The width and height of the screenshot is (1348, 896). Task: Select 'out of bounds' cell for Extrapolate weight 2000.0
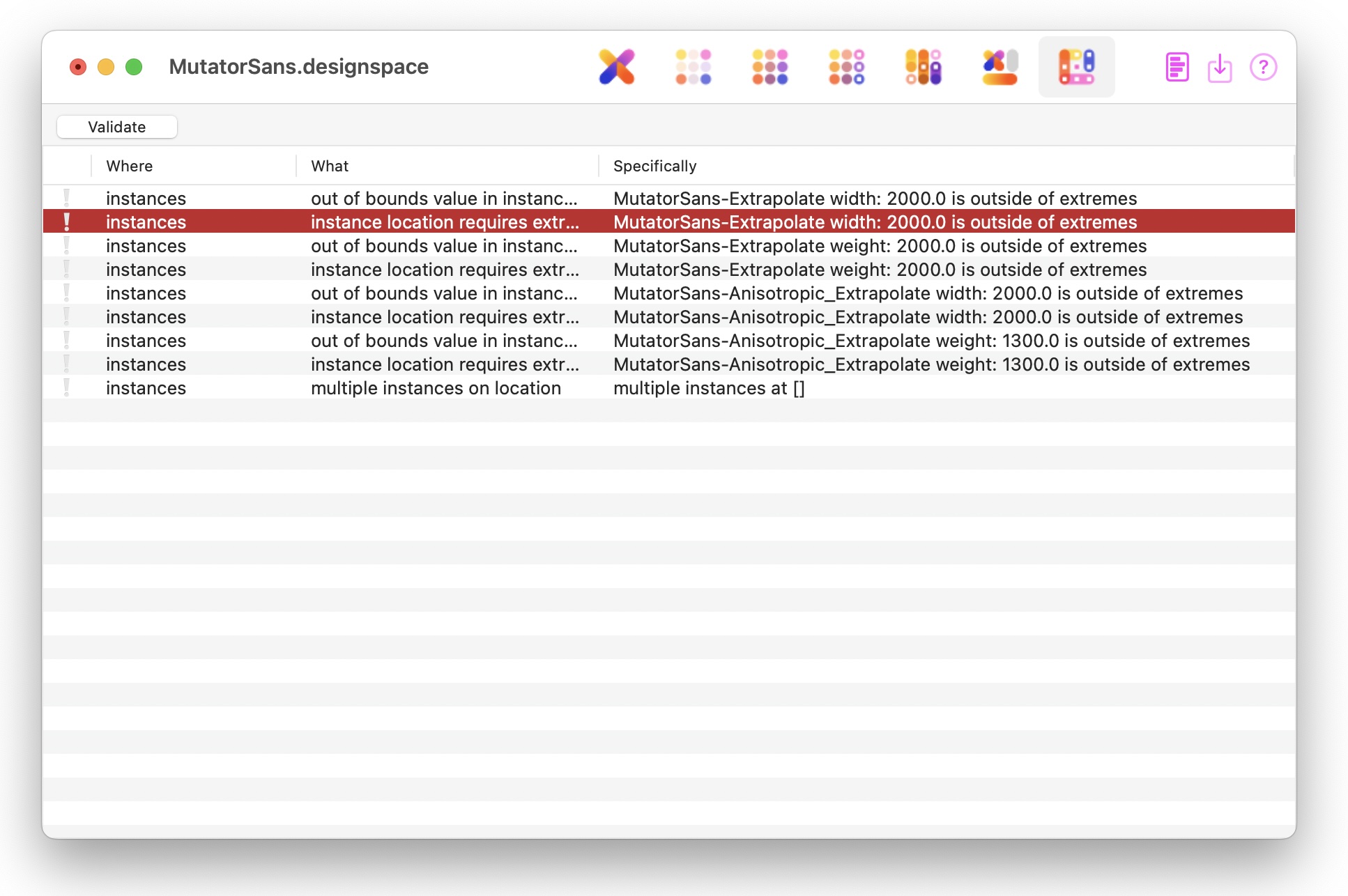pyautogui.click(x=444, y=245)
